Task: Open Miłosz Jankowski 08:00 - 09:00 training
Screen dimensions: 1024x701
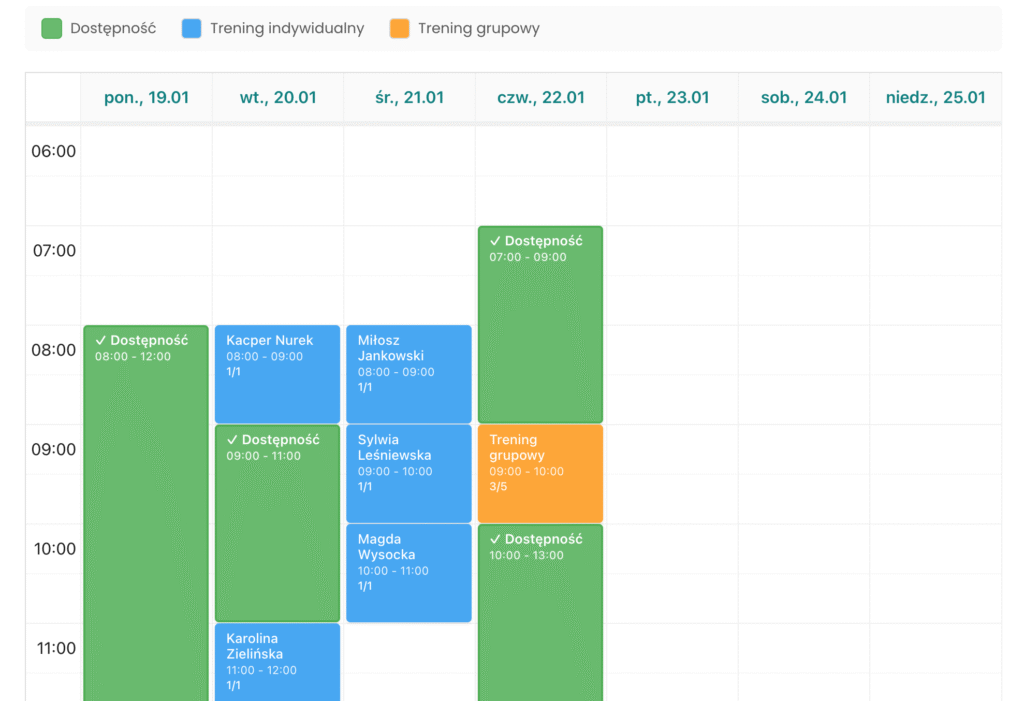Action: click(x=409, y=374)
